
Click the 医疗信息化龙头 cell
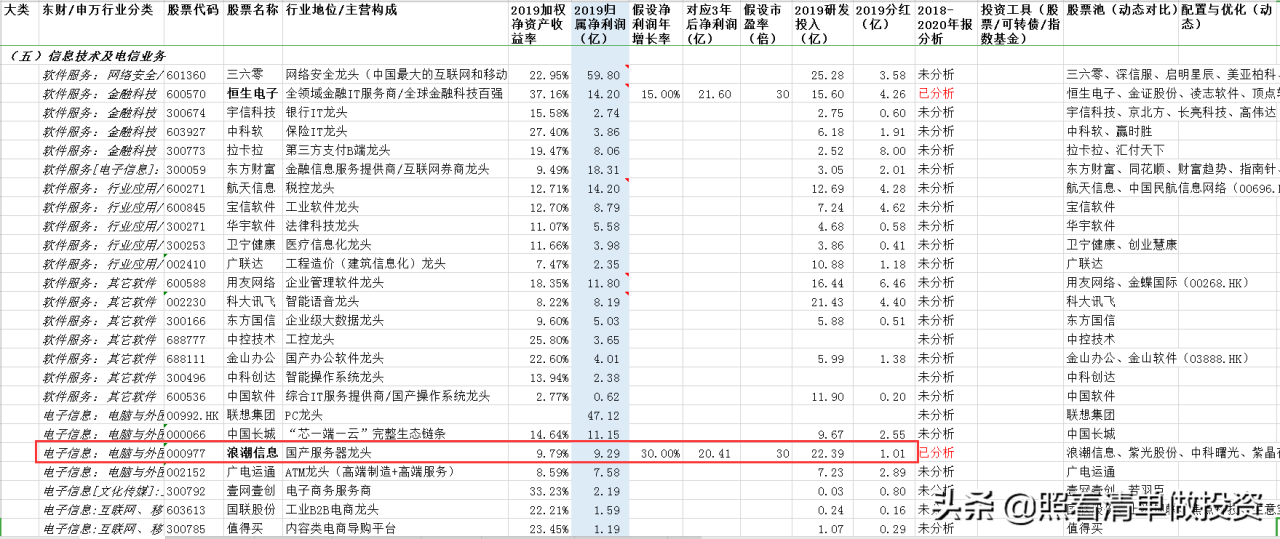330,244
